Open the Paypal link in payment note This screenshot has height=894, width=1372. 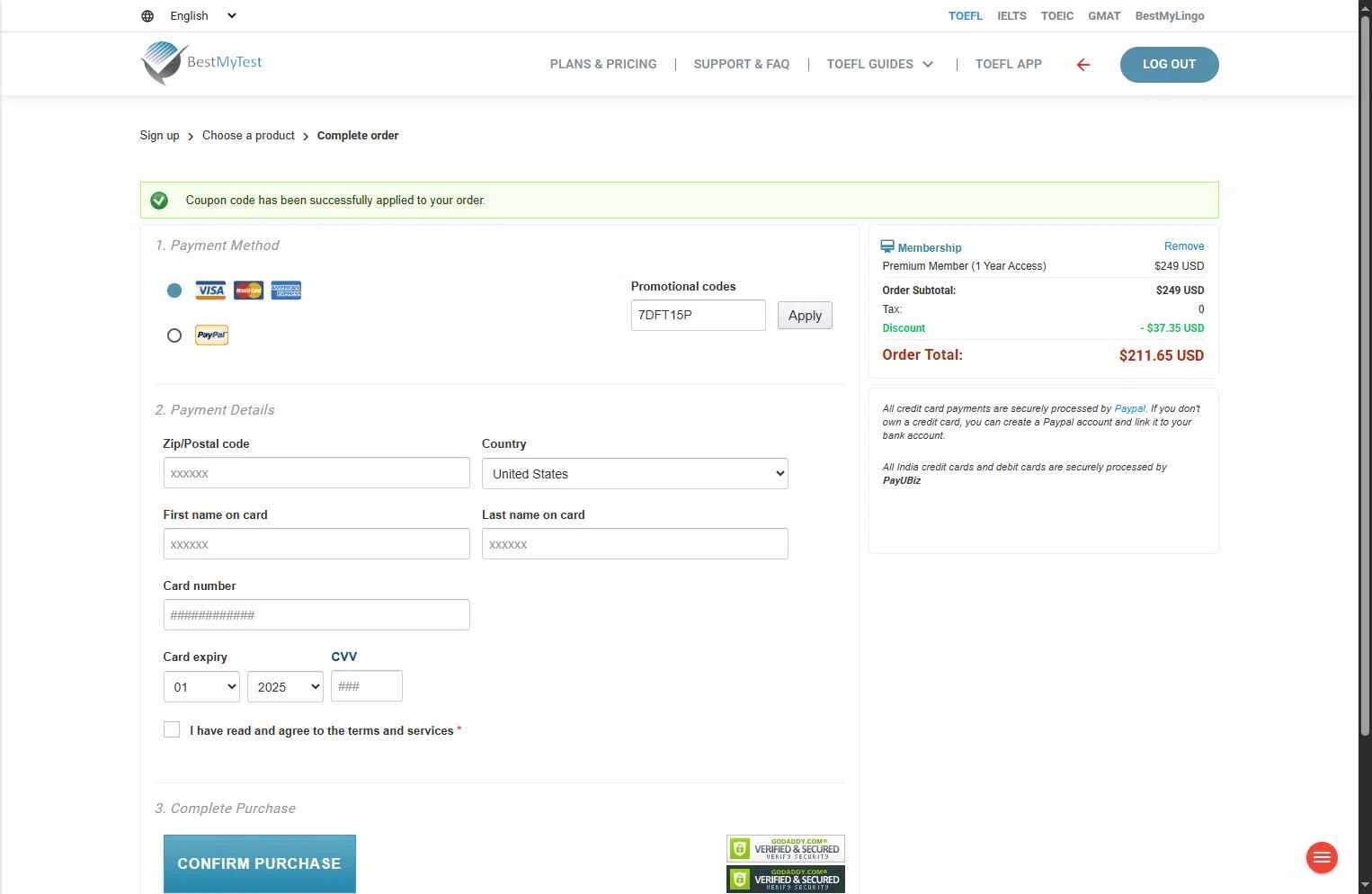(1130, 408)
